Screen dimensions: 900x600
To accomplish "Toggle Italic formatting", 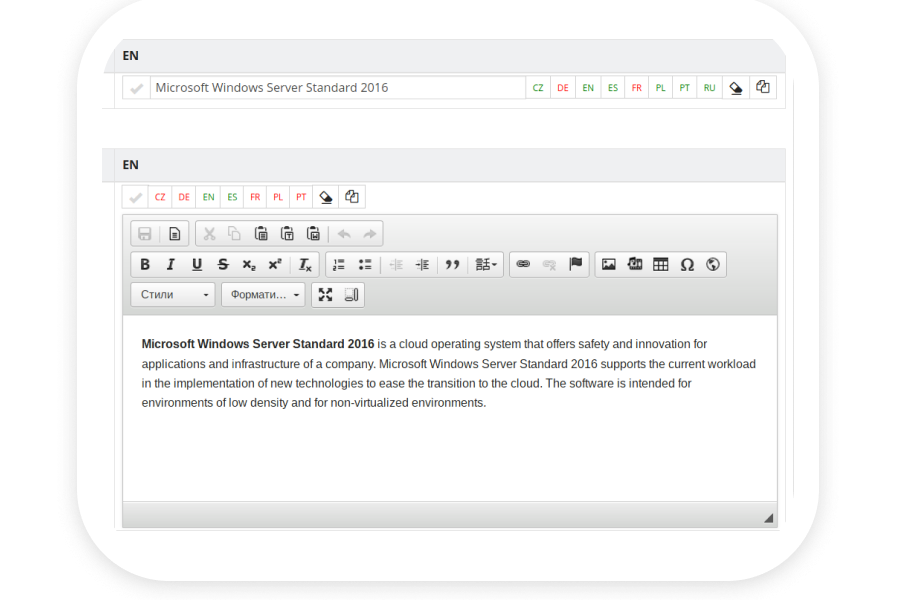I will click(x=170, y=264).
